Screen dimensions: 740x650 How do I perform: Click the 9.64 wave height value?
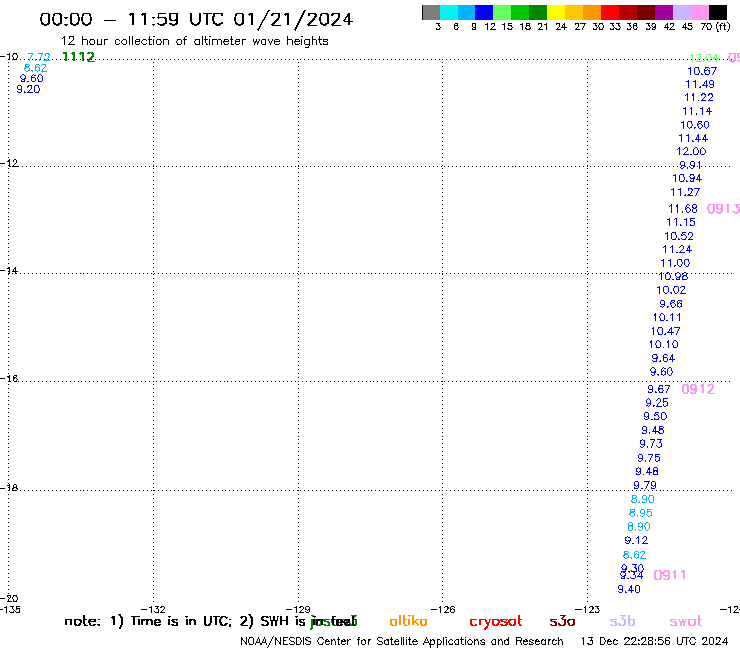[x=663, y=358]
